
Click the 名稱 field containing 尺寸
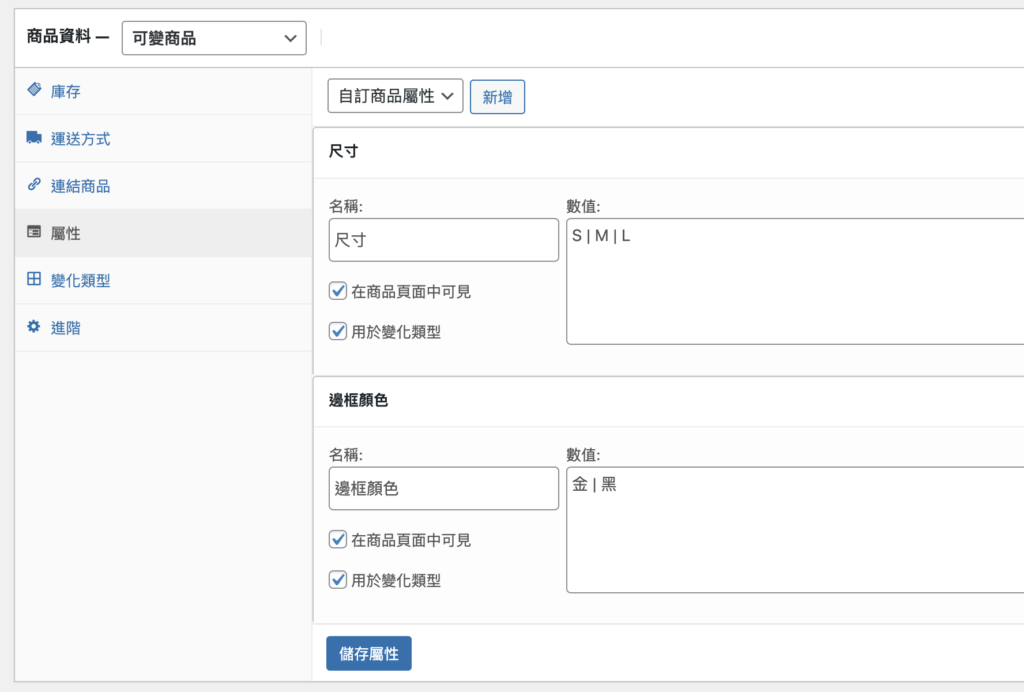[443, 240]
